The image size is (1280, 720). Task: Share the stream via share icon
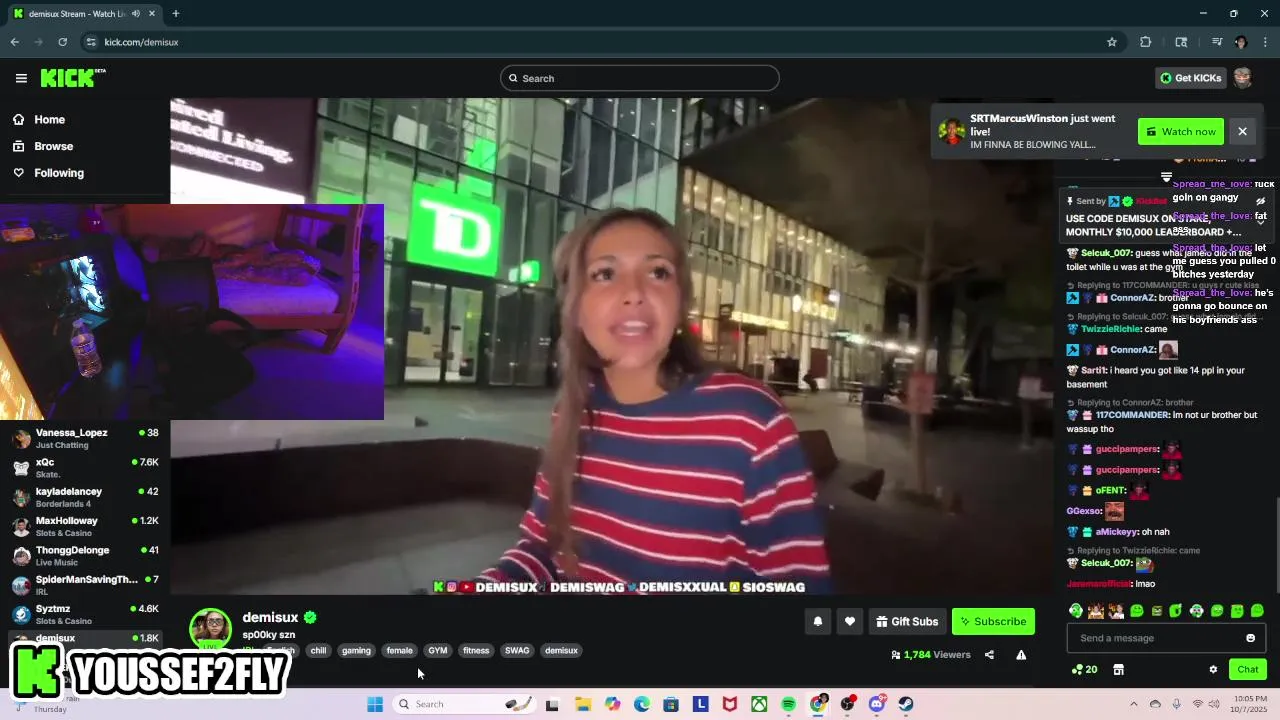pyautogui.click(x=989, y=655)
